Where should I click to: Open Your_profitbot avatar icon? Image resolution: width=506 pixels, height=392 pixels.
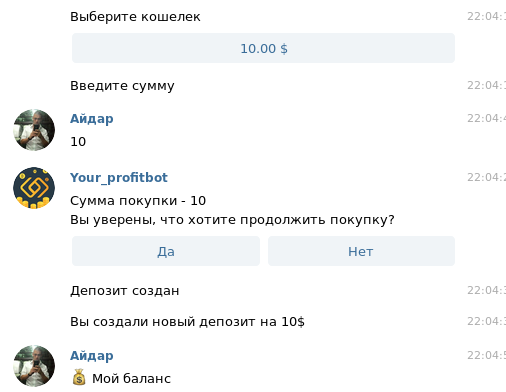34,188
